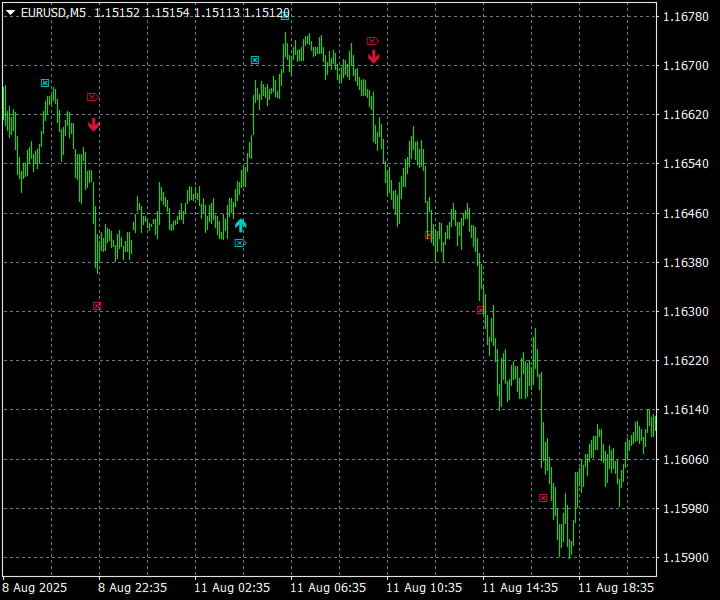
Task: Click the red sell arrow above 1.16700 line
Action: pyautogui.click(x=374, y=56)
